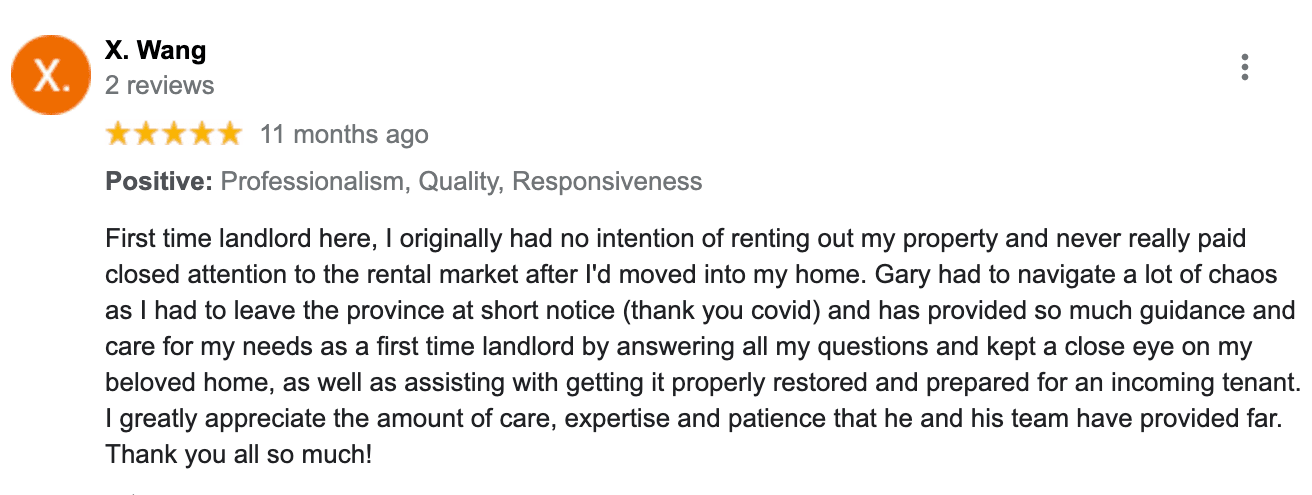The image size is (1312, 495).
Task: Click the fifth gold rating star
Action: (230, 134)
